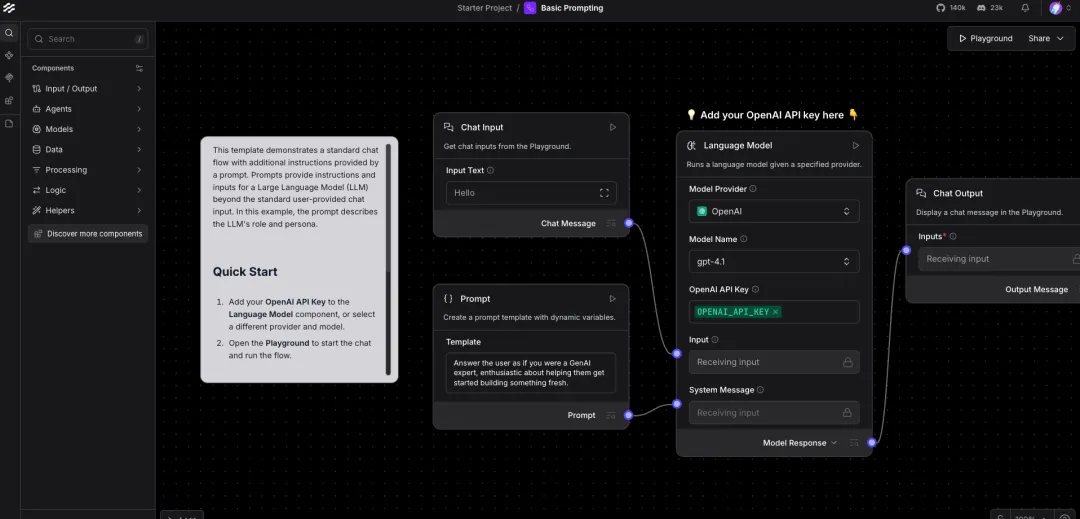Run the Chat Input component
The height and width of the screenshot is (519, 1080).
613,127
